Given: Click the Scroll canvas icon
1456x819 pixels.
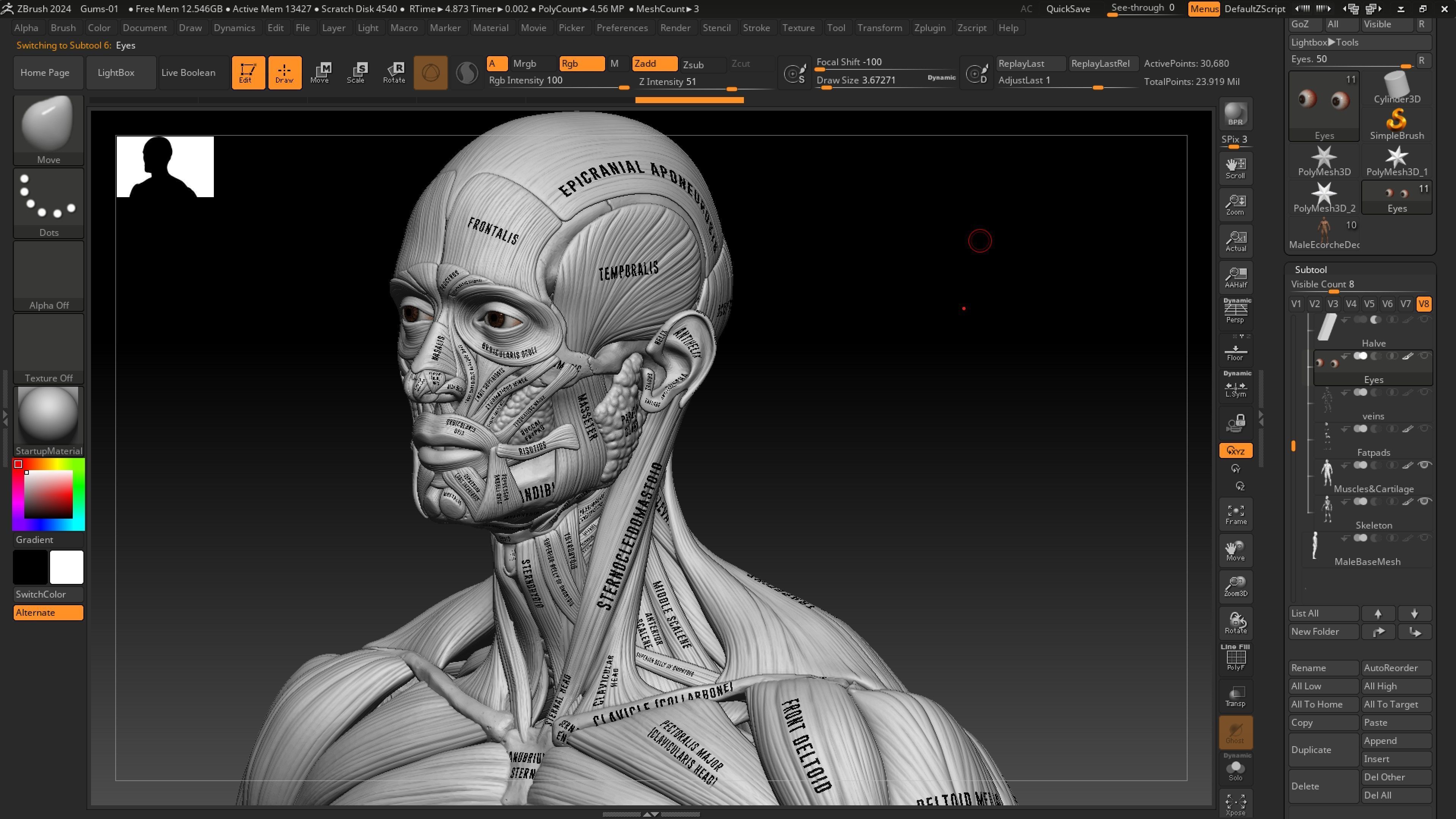Looking at the screenshot, I should point(1236,168).
